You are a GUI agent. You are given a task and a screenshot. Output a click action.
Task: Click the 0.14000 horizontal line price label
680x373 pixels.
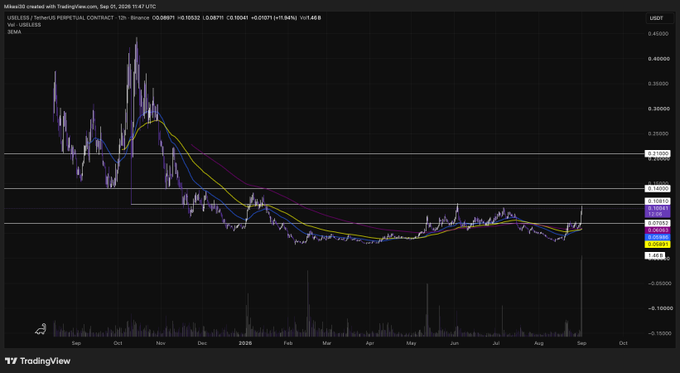(x=658, y=189)
